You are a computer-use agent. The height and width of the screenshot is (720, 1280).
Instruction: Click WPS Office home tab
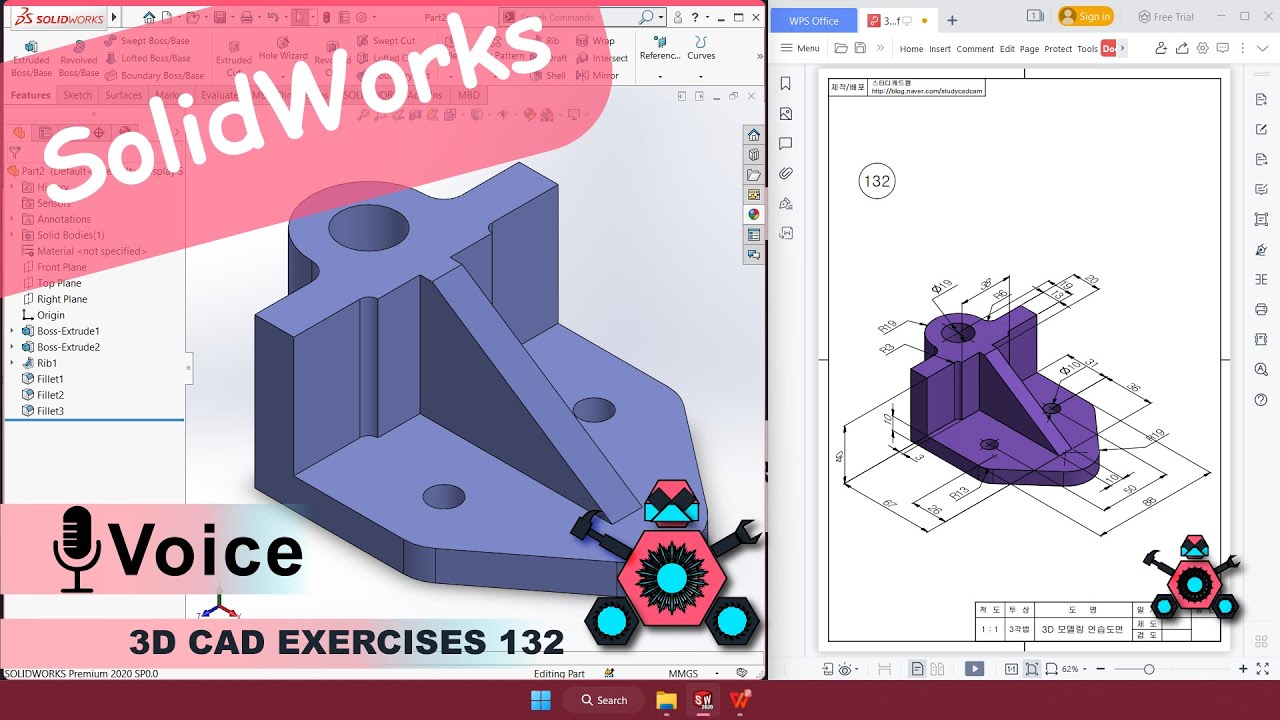(814, 20)
